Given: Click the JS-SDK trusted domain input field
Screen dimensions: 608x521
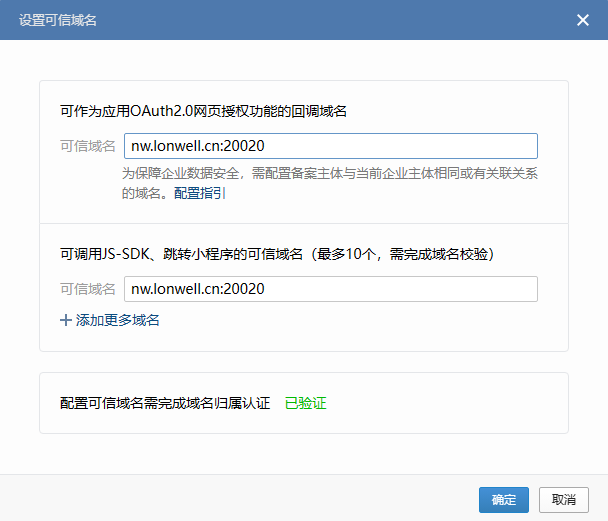Looking at the screenshot, I should coord(330,289).
